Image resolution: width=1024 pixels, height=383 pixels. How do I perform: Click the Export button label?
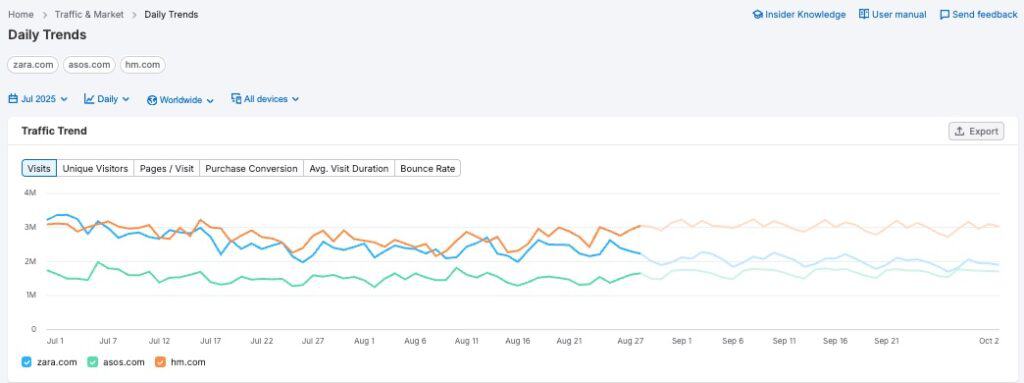click(984, 131)
